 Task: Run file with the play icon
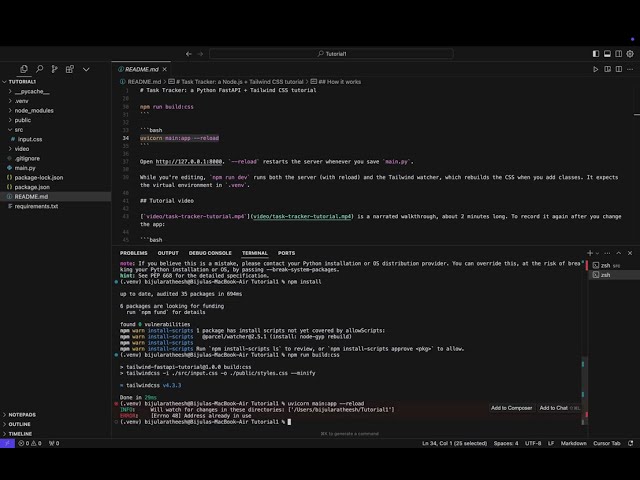(596, 69)
